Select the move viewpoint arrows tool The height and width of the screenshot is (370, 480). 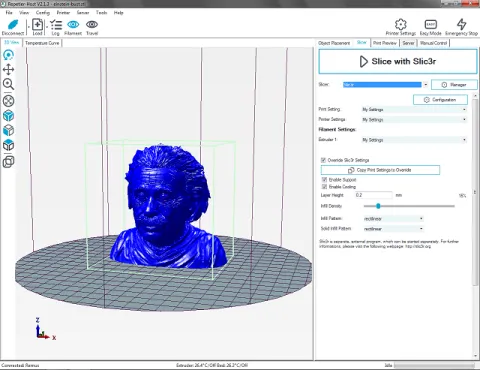click(8, 69)
